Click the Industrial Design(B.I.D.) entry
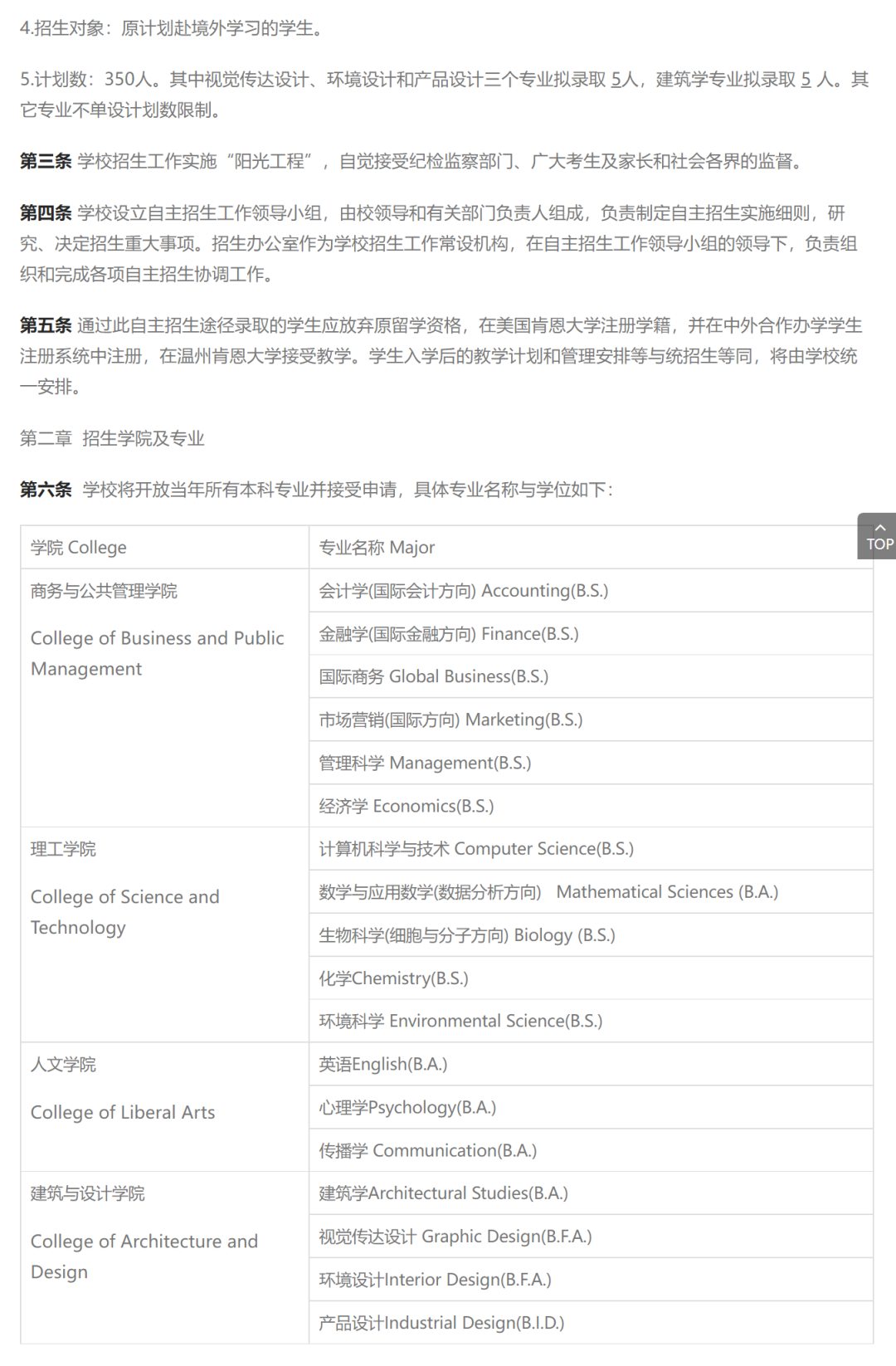Image resolution: width=896 pixels, height=1366 pixels. tap(591, 1323)
